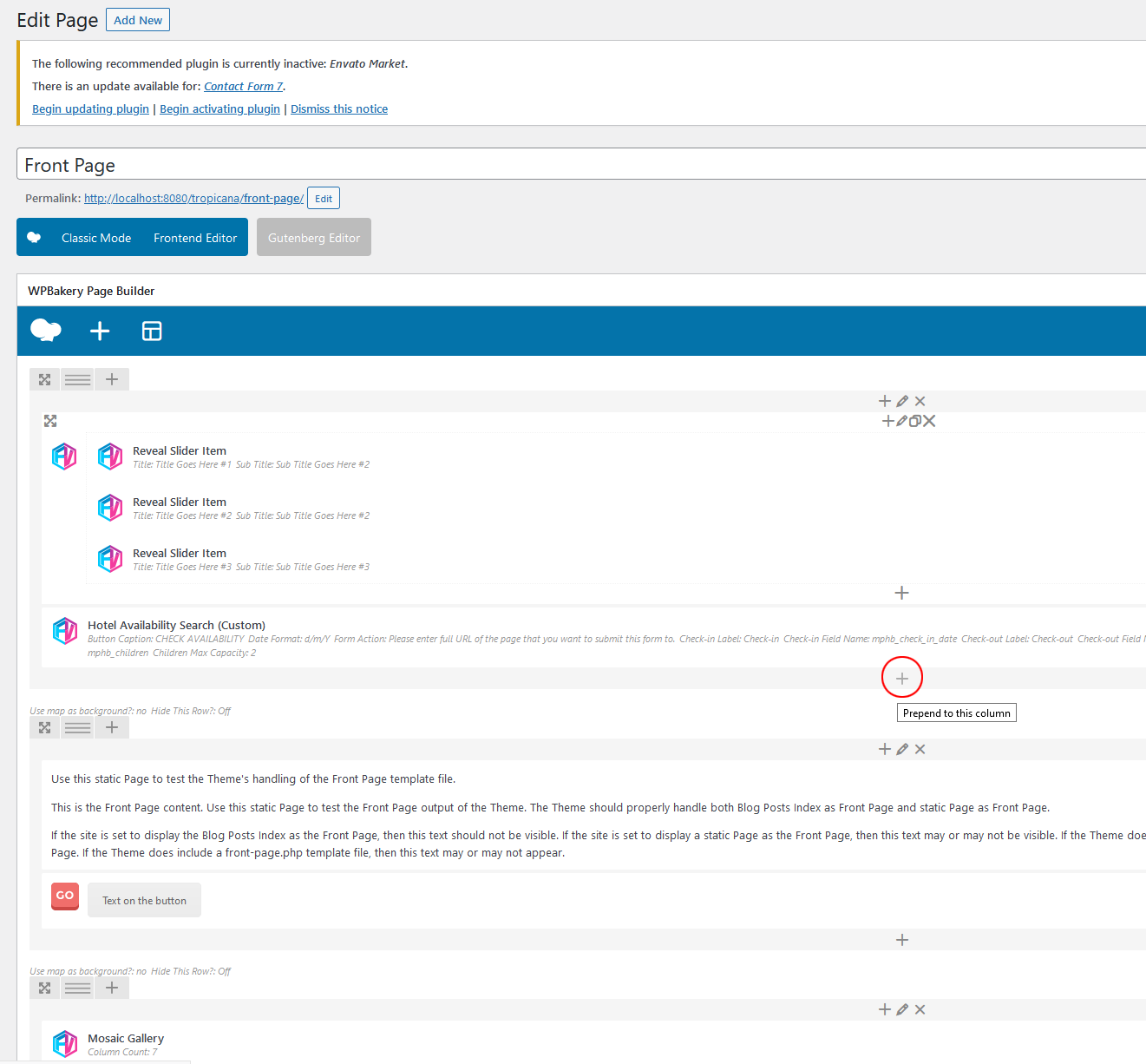Open row layout options for the topmost row
1146x1064 pixels.
[78, 379]
